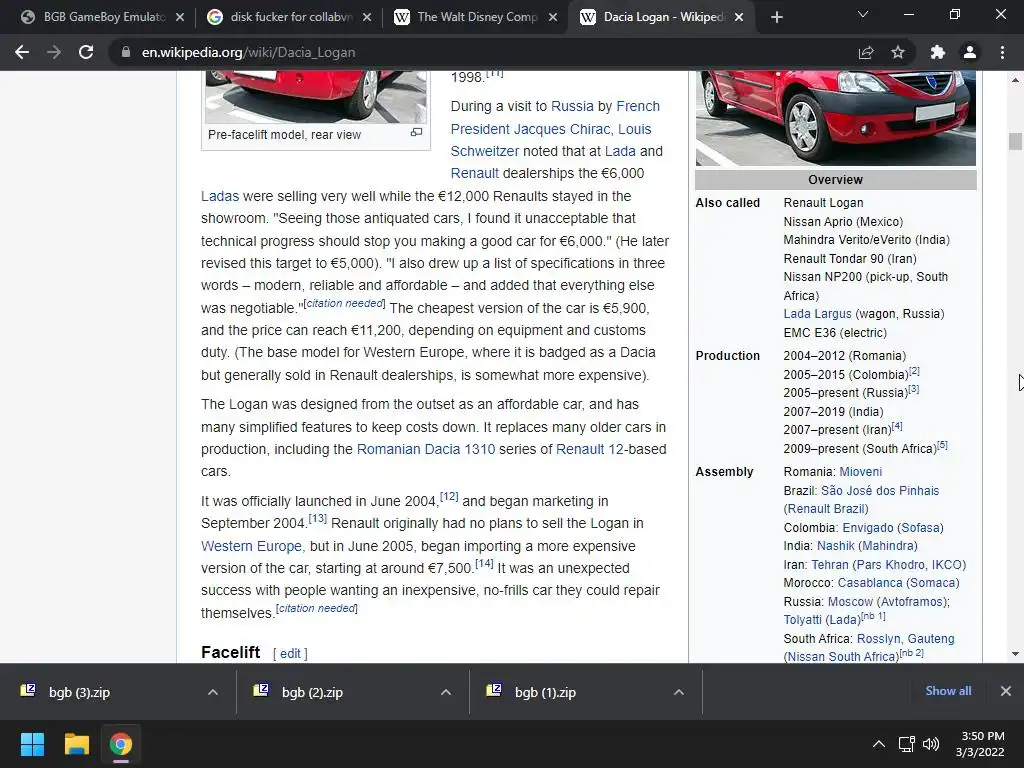
Task: Open File Explorer from the taskbar
Action: click(x=76, y=744)
